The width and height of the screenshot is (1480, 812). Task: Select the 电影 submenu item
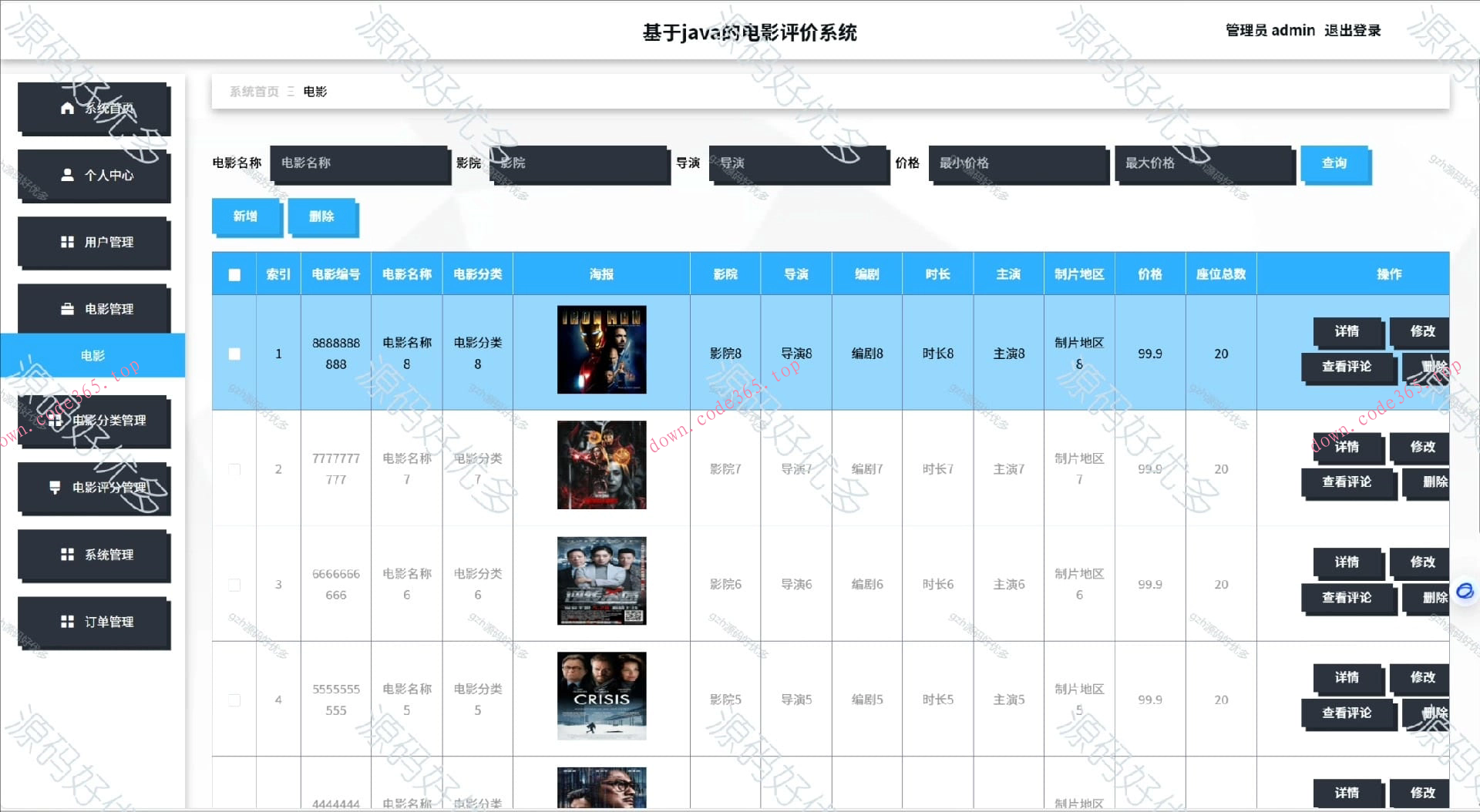pyautogui.click(x=92, y=355)
